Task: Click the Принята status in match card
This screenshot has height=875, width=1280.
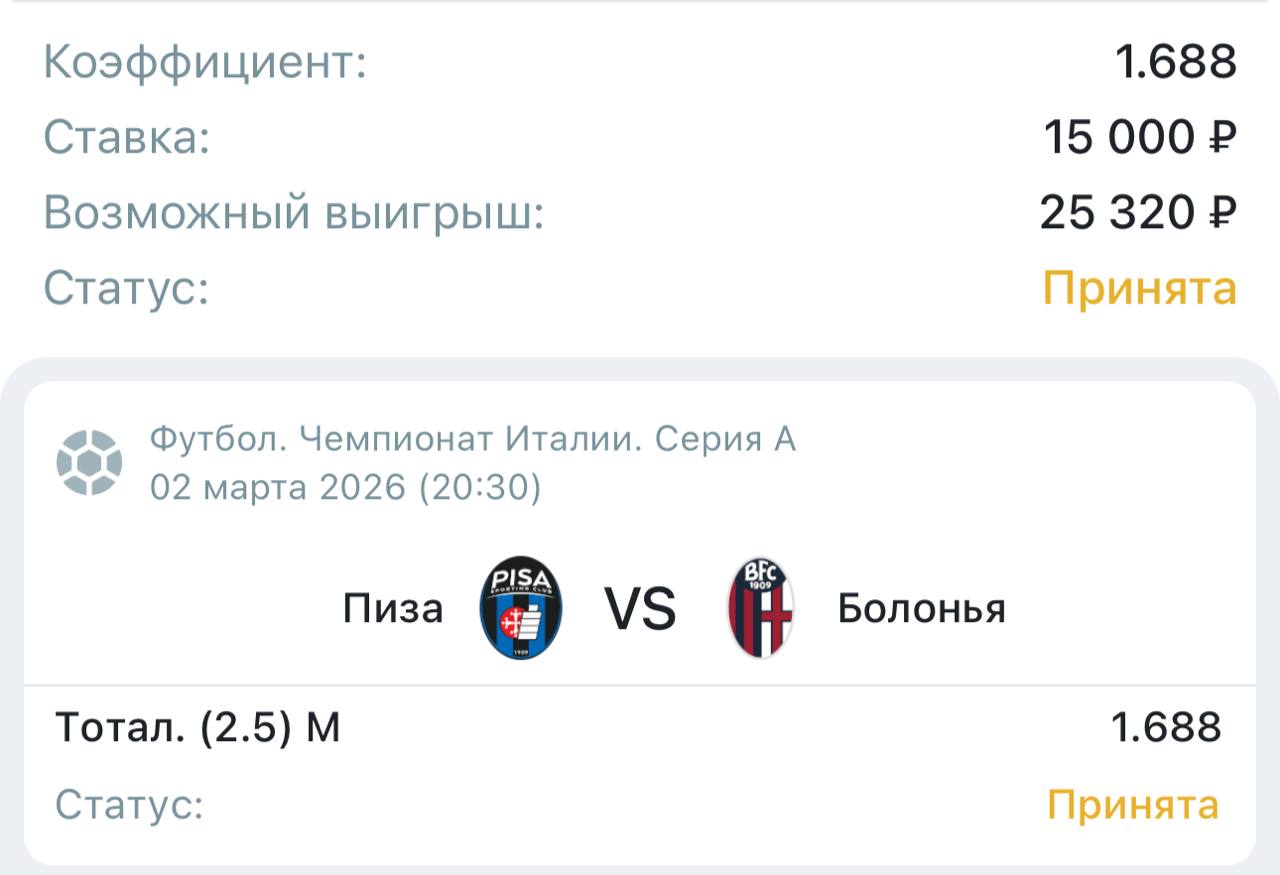Action: pos(1133,805)
